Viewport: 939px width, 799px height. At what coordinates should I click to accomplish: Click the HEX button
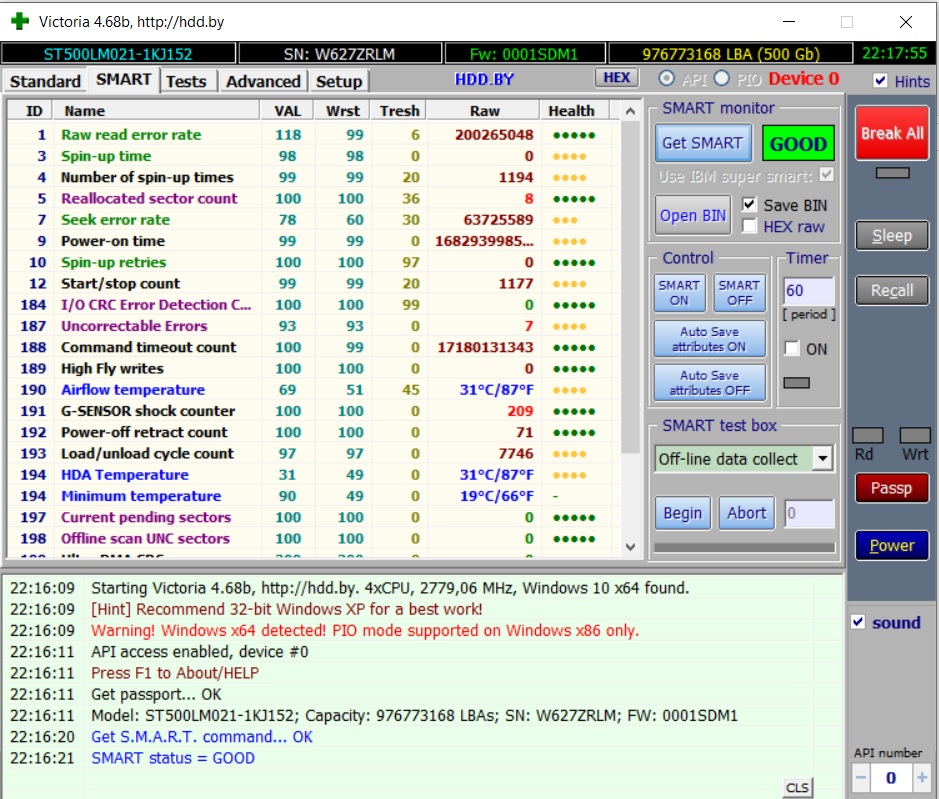click(x=617, y=78)
